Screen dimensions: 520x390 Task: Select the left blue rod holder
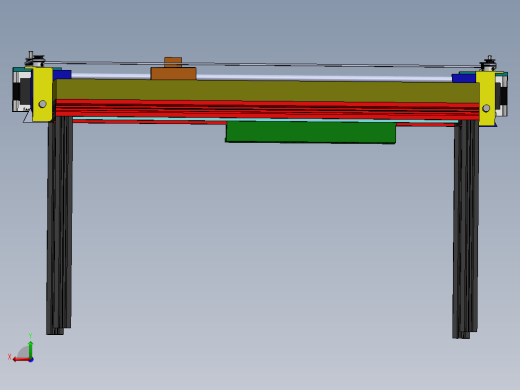pos(62,74)
